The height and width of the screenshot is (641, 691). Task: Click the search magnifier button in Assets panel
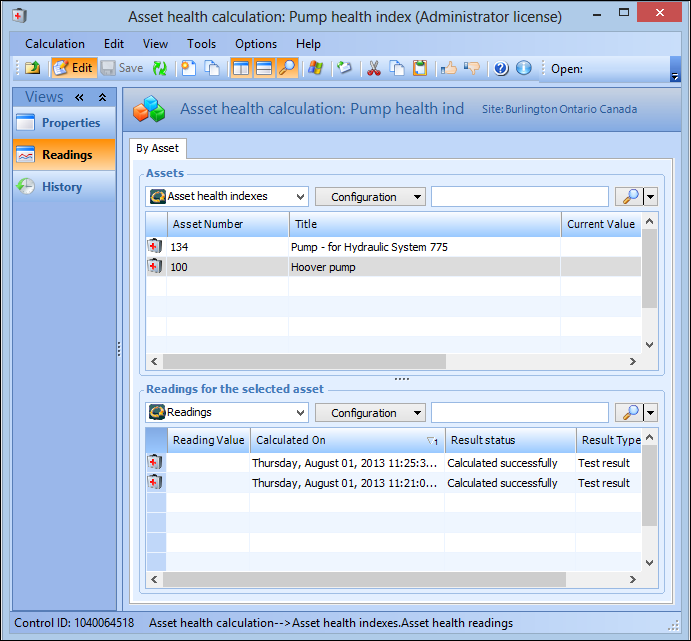tap(629, 197)
